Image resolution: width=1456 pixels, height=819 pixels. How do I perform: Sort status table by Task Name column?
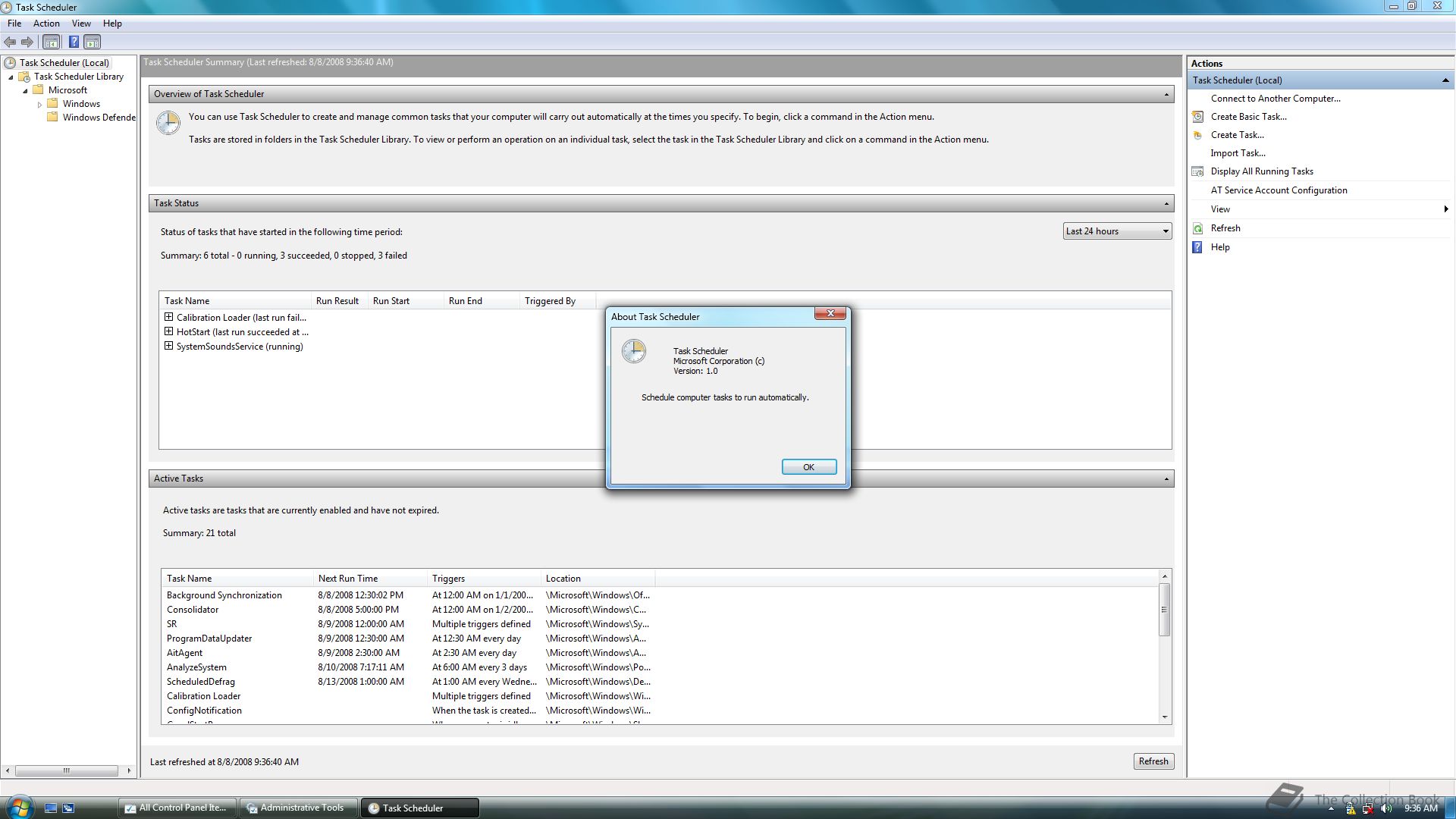[x=235, y=301]
